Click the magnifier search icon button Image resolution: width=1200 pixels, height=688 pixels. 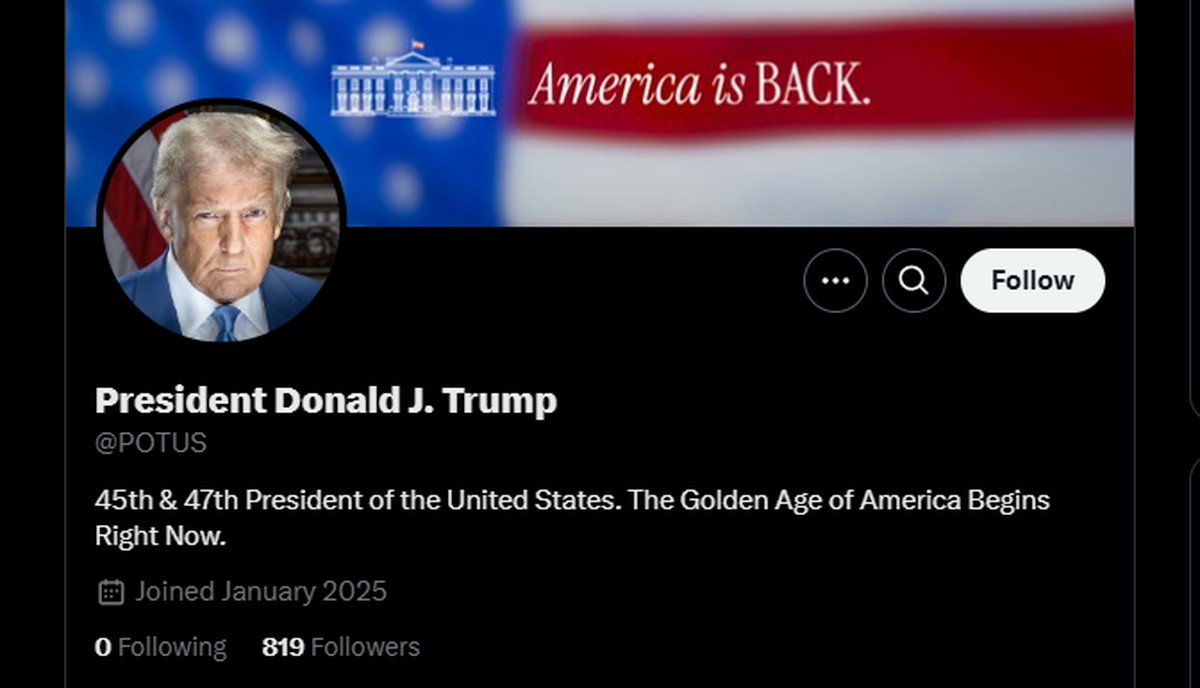[914, 281]
